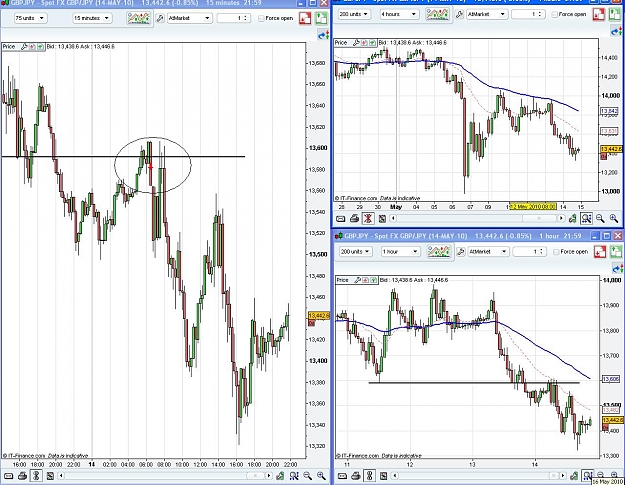Click printer icon in 15-minute chart bottom toolbar
This screenshot has width=625, height=485.
[22, 476]
